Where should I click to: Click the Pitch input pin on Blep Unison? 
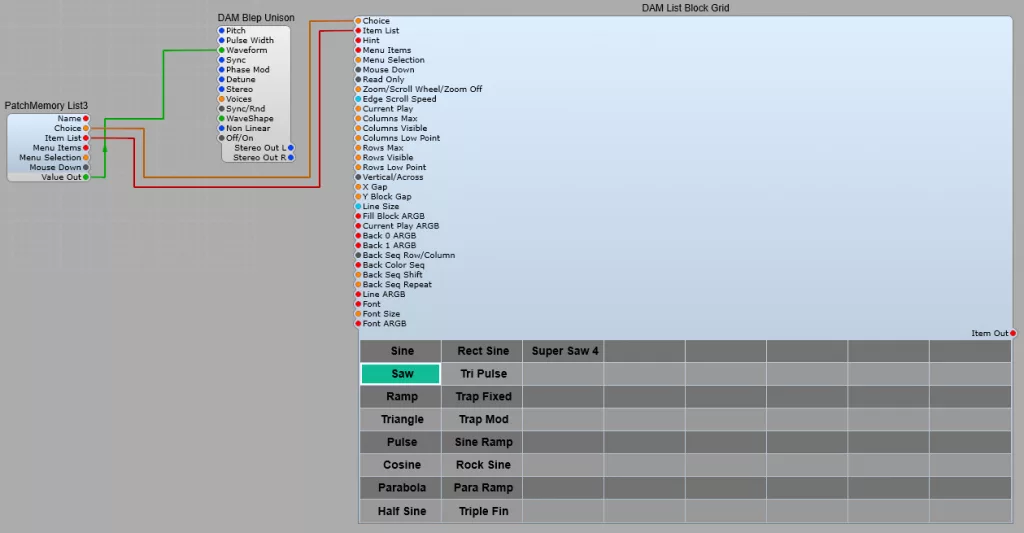pyautogui.click(x=222, y=31)
